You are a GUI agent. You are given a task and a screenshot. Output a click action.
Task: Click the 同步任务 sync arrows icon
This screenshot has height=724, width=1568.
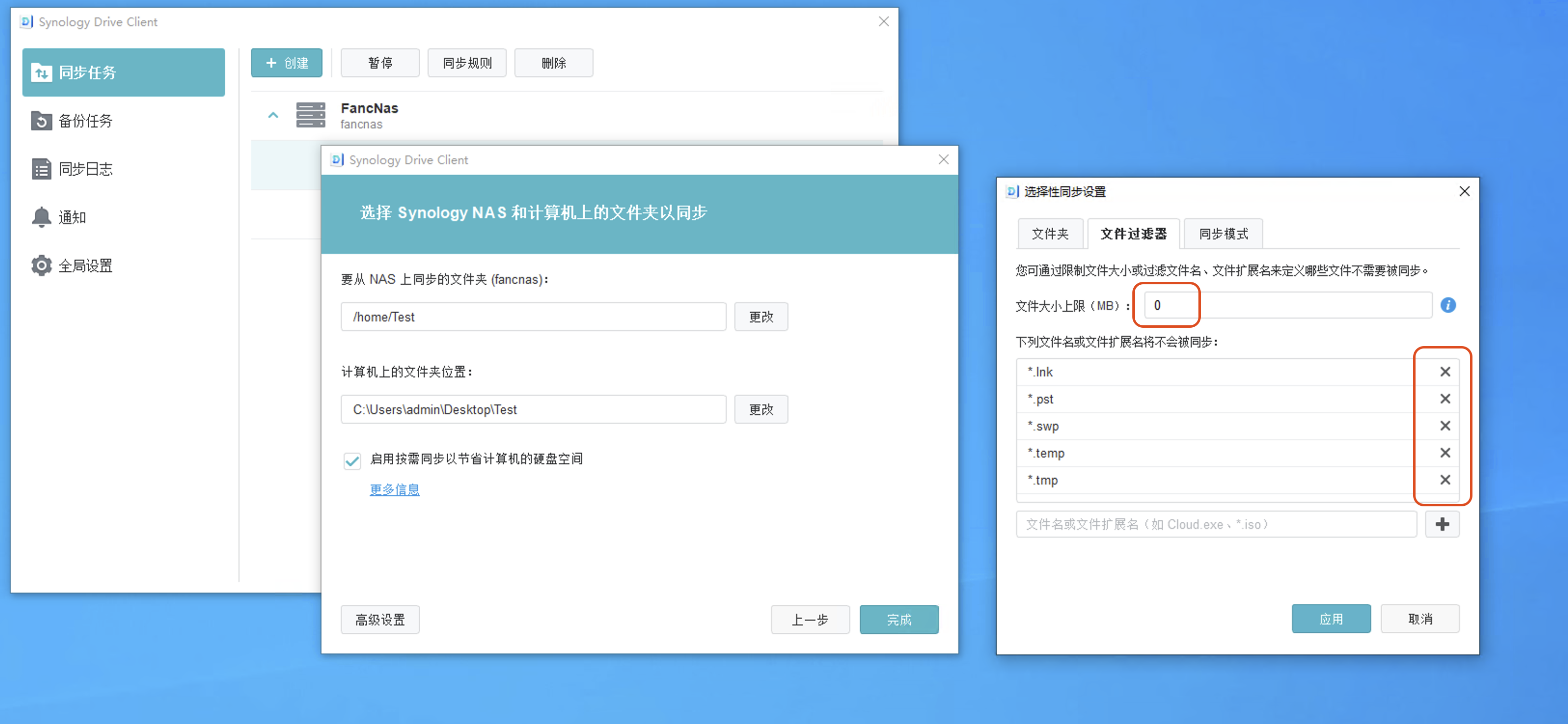(41, 72)
